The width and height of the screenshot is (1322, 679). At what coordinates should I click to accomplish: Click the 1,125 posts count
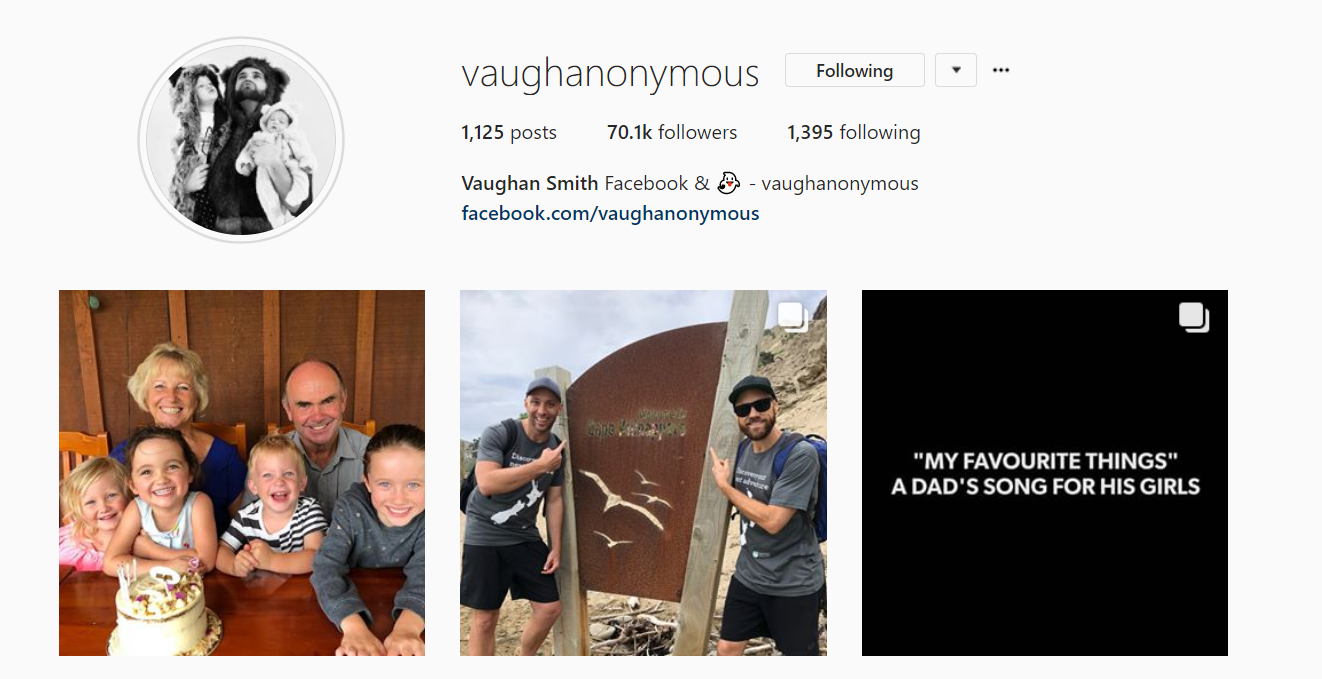[509, 132]
